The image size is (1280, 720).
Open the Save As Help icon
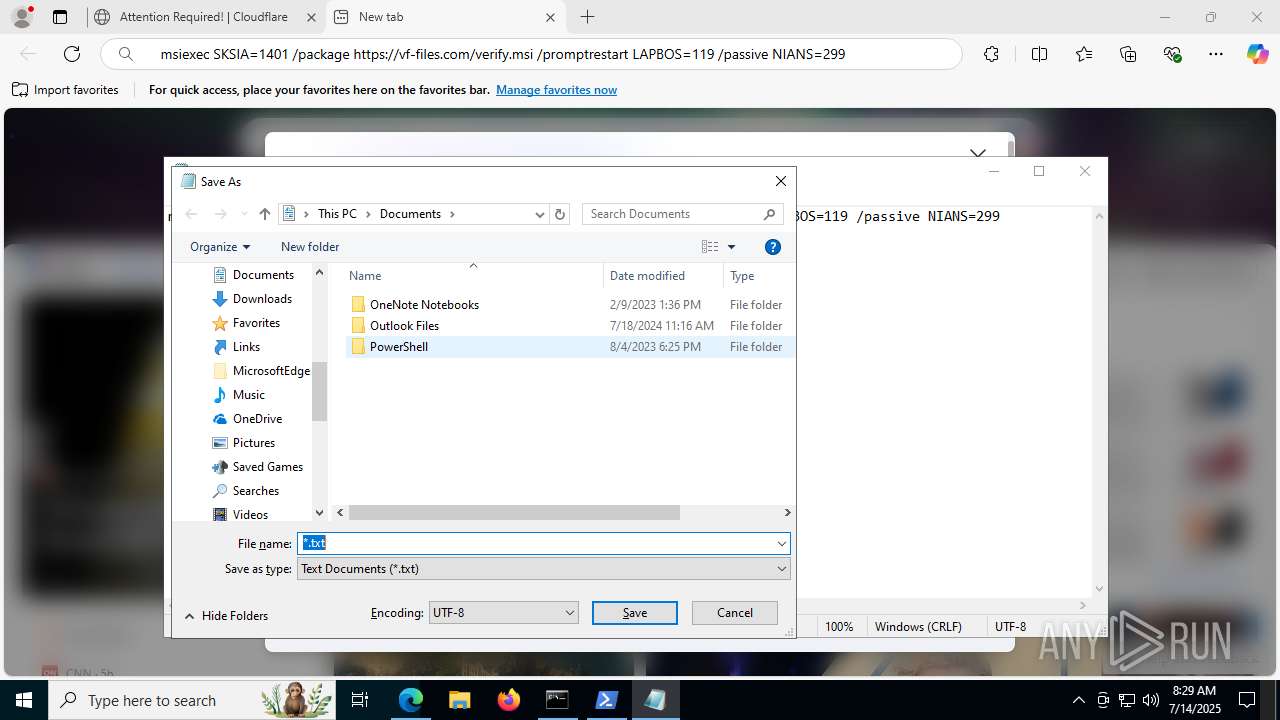(x=772, y=247)
